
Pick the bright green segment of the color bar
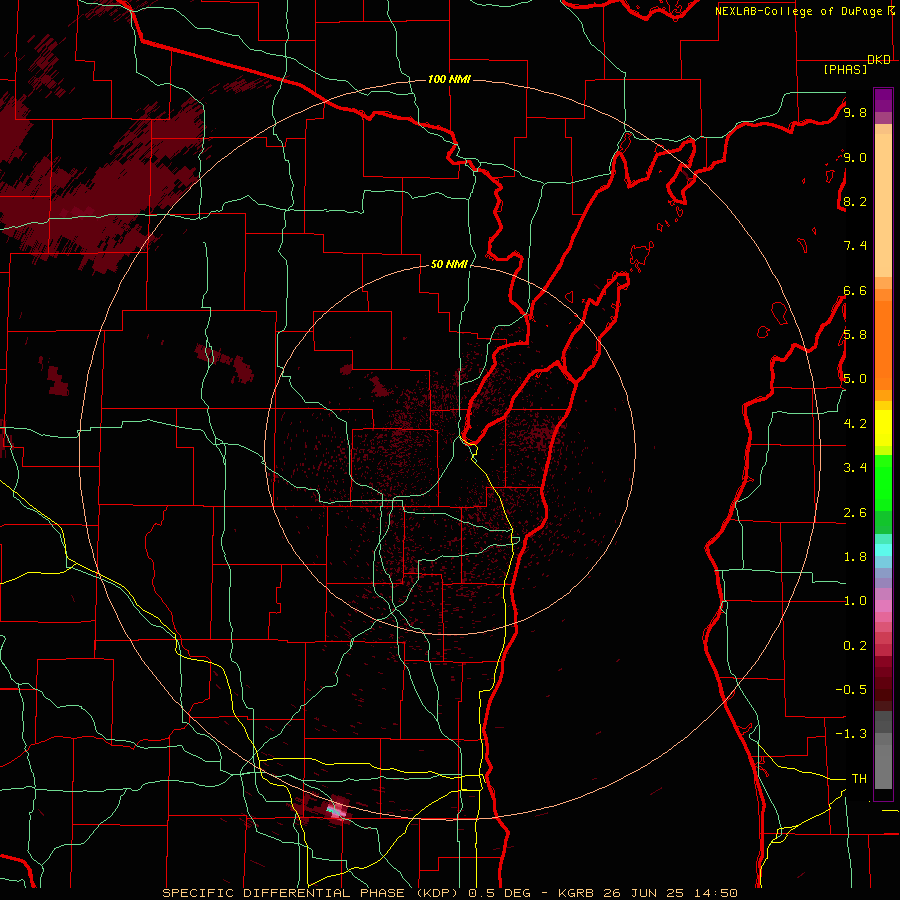883,484
